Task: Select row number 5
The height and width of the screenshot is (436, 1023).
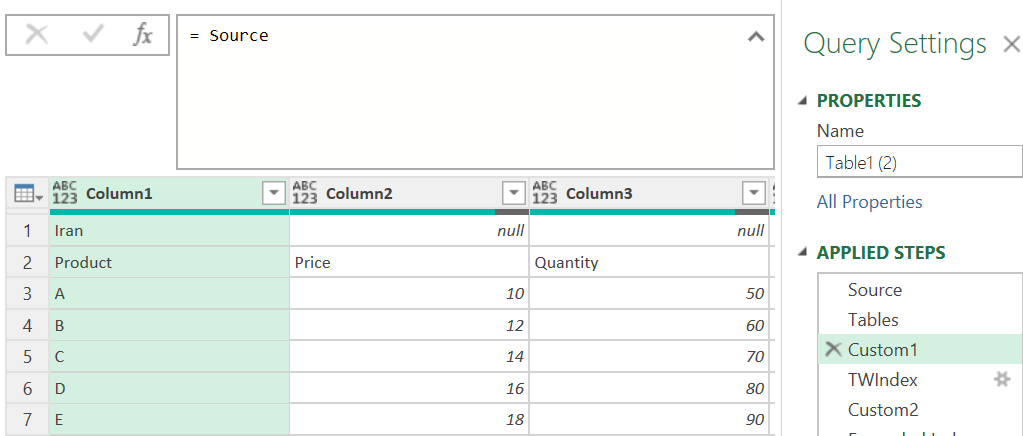Action: tap(27, 356)
